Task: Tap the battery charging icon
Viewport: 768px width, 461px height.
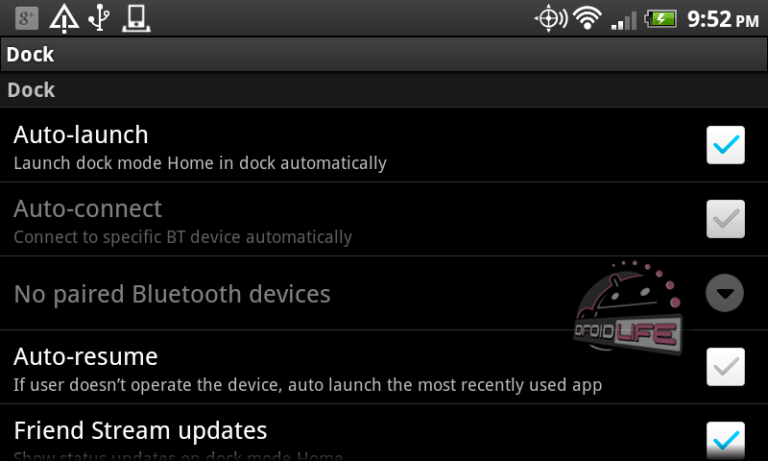Action: (661, 19)
